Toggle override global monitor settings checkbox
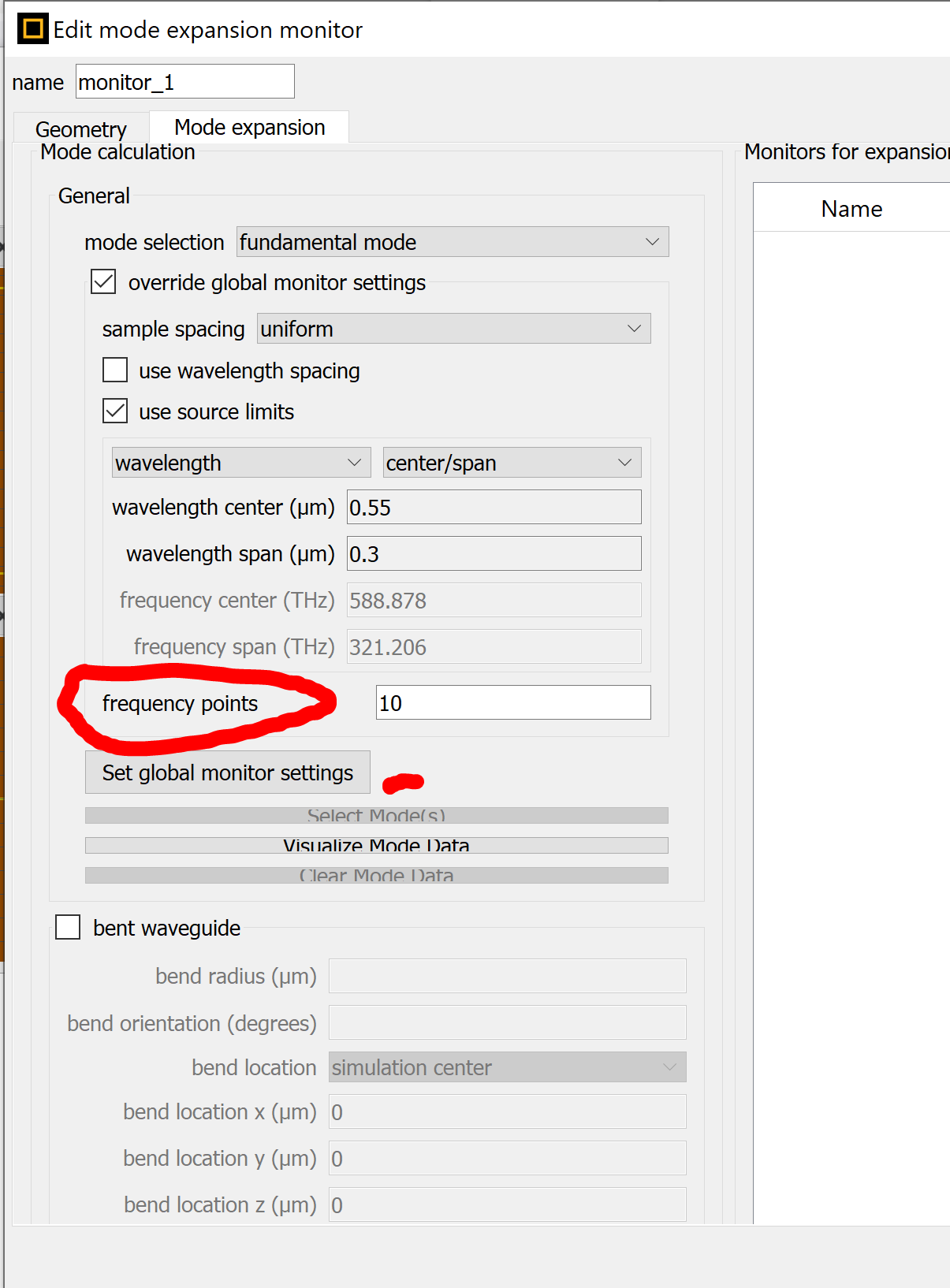The height and width of the screenshot is (1288, 950). tap(104, 281)
